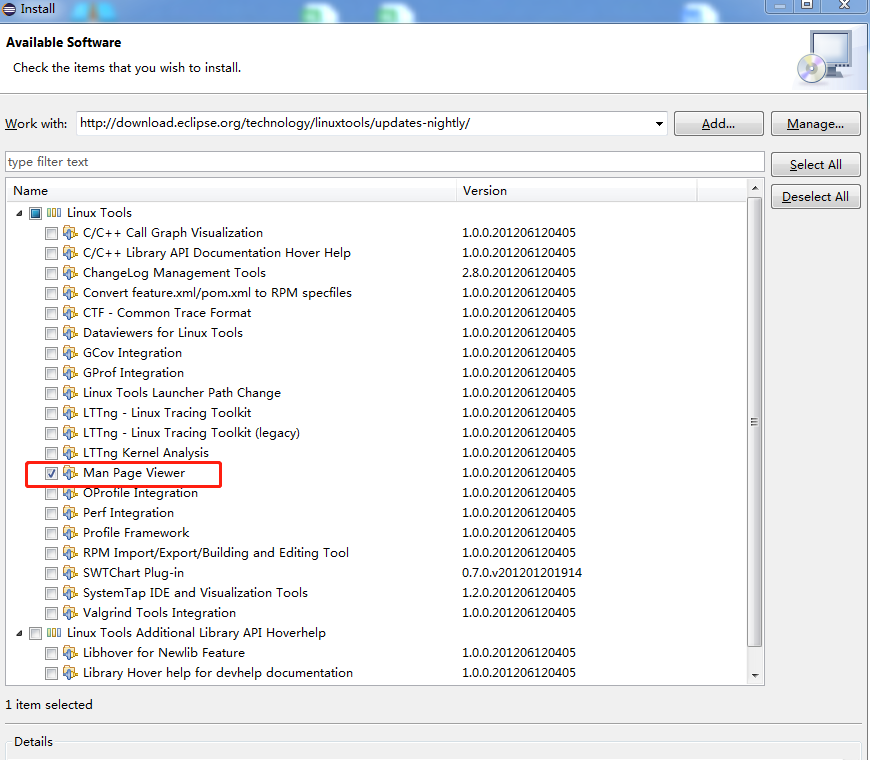Image resolution: width=870 pixels, height=760 pixels.
Task: Click version 2.8.0.201206120405 cell
Action: pyautogui.click(x=519, y=273)
